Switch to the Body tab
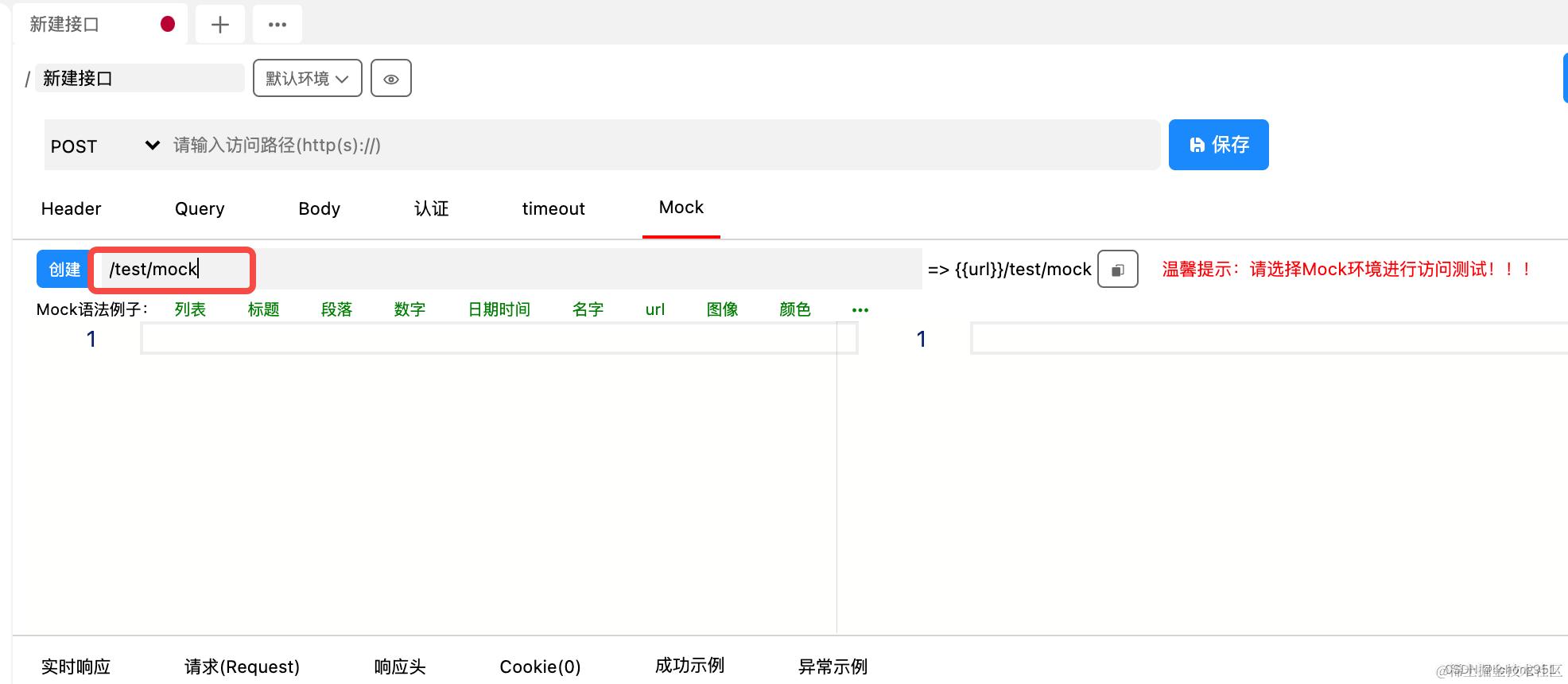 pos(320,208)
